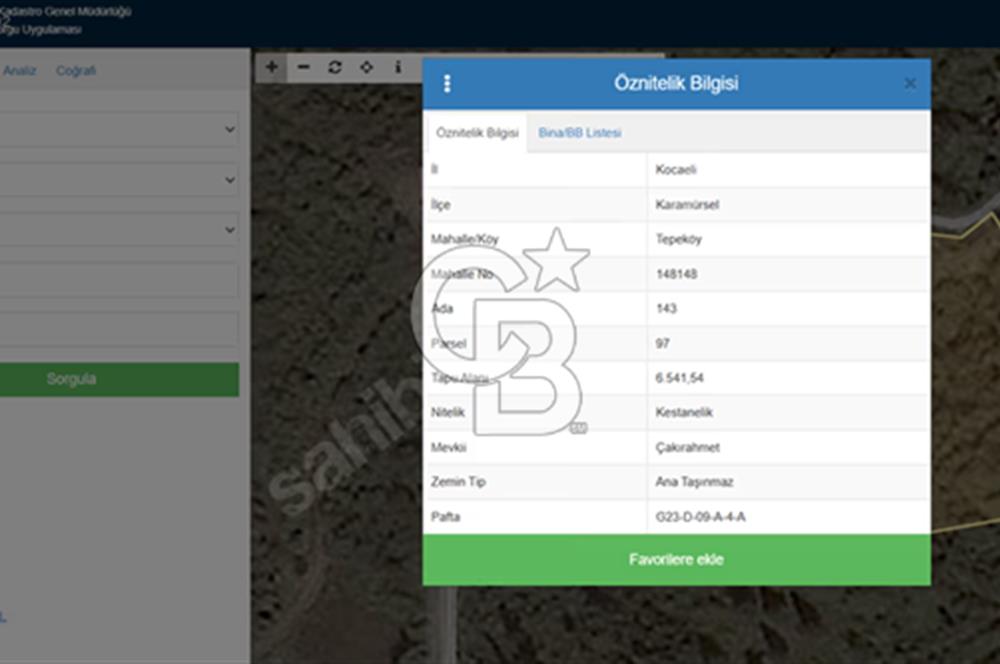Switch to the Bina/BB Listesi tab
Viewport: 1000px width, 664px height.
click(x=580, y=133)
